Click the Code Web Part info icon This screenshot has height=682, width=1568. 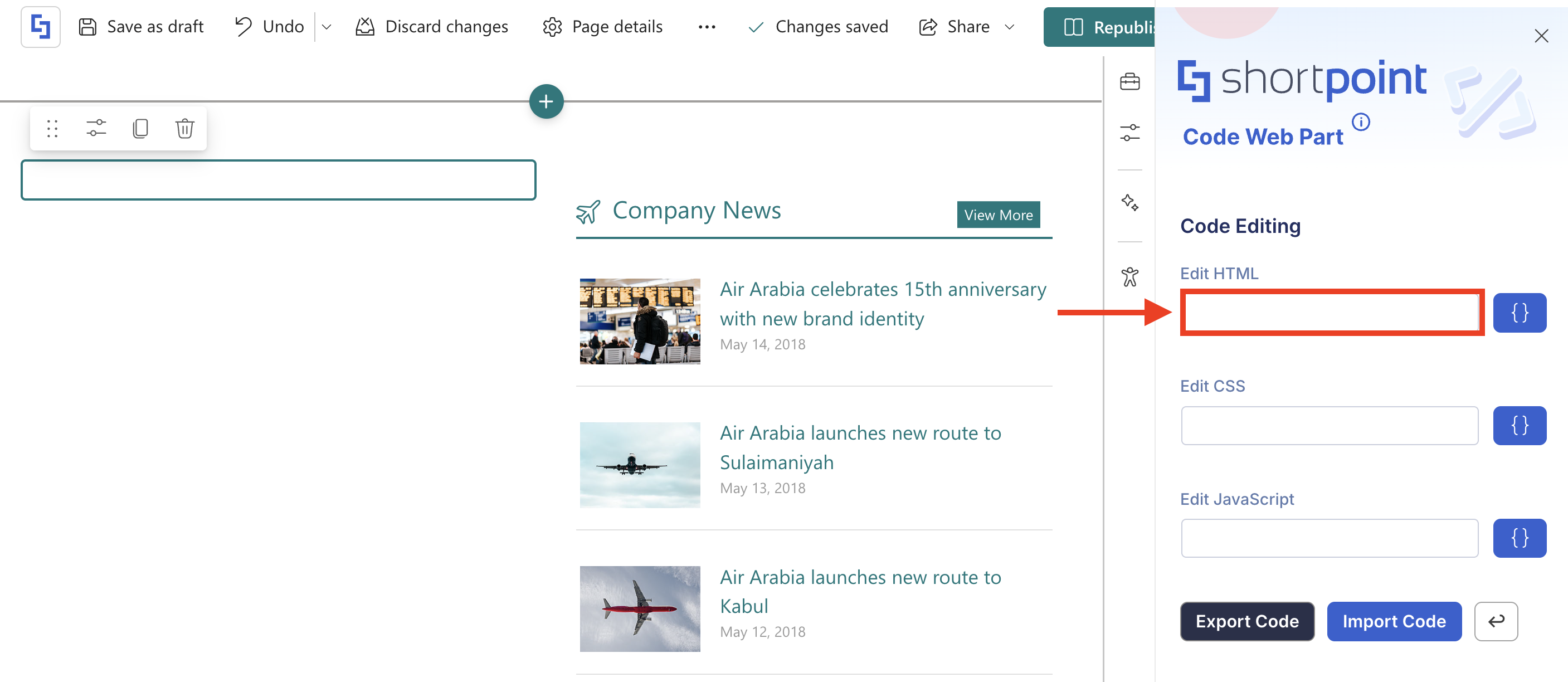point(1360,123)
